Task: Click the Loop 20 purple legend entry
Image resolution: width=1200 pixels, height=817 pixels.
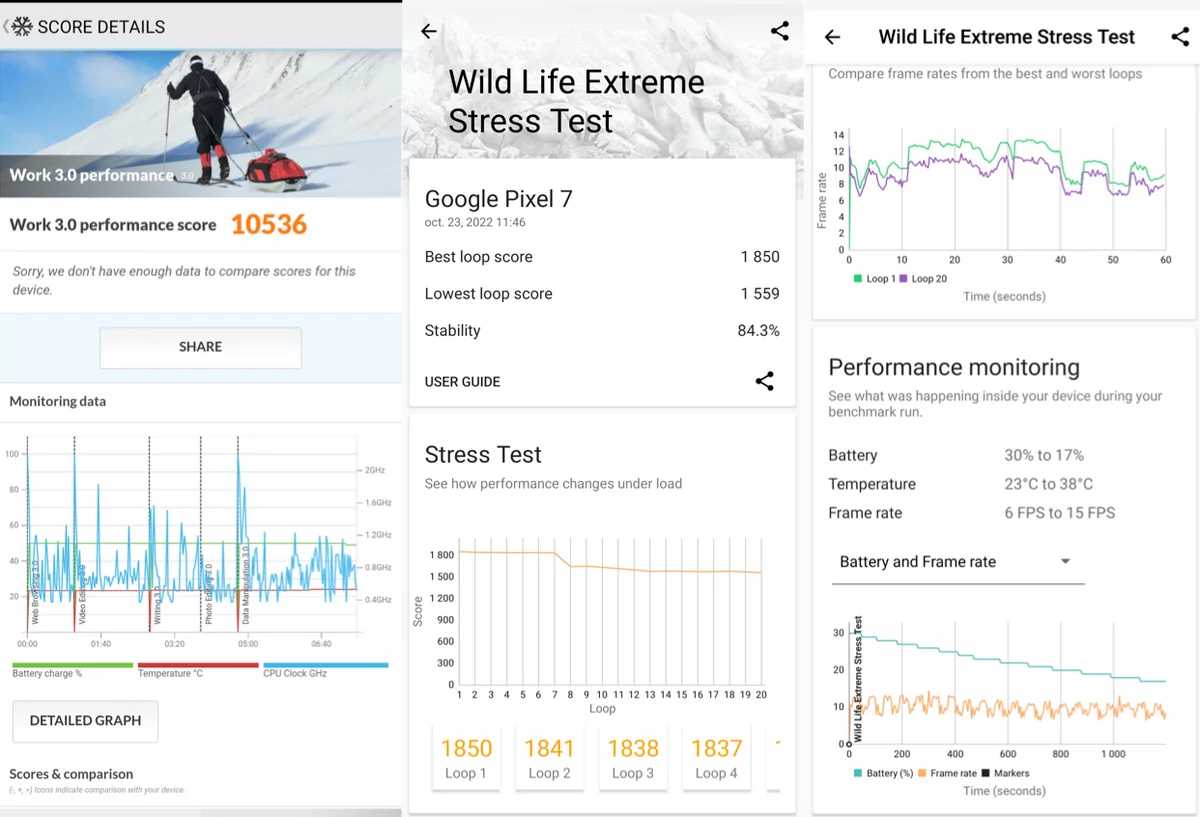Action: [922, 279]
